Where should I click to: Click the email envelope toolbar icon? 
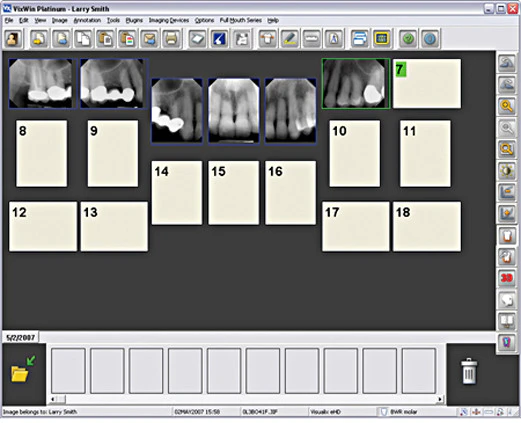click(149, 39)
